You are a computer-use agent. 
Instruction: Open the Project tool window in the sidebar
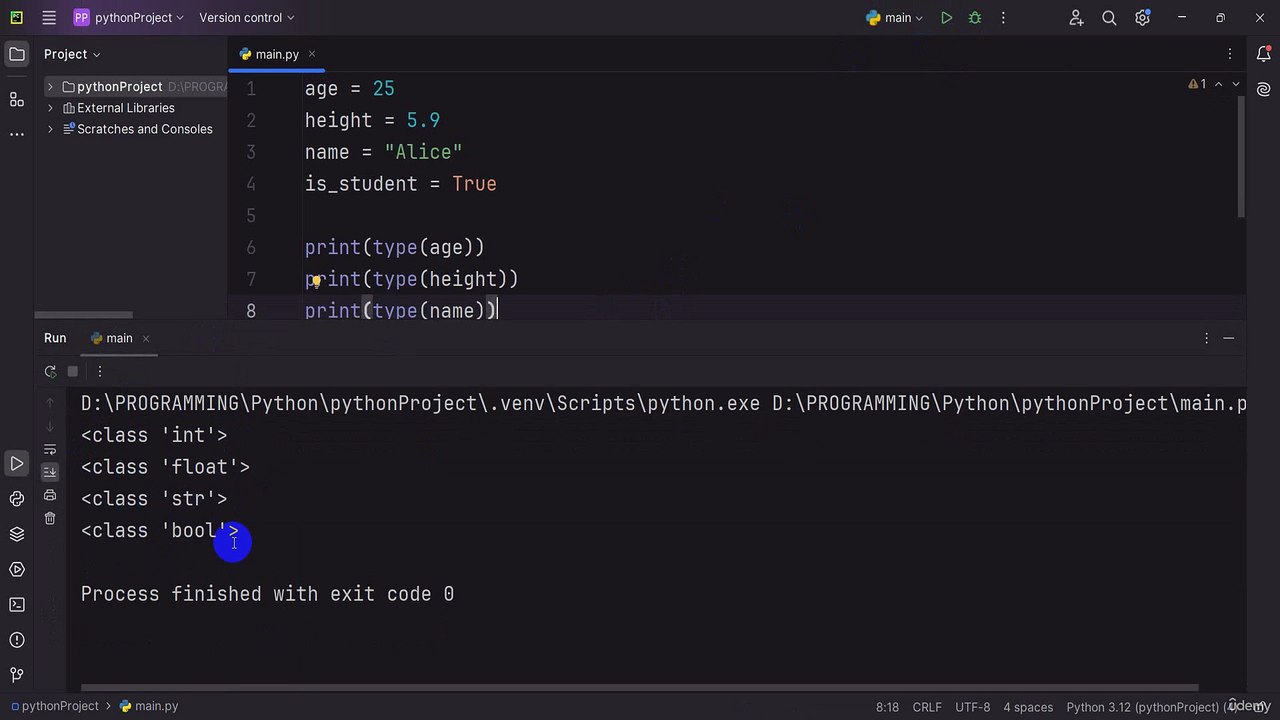tap(17, 54)
